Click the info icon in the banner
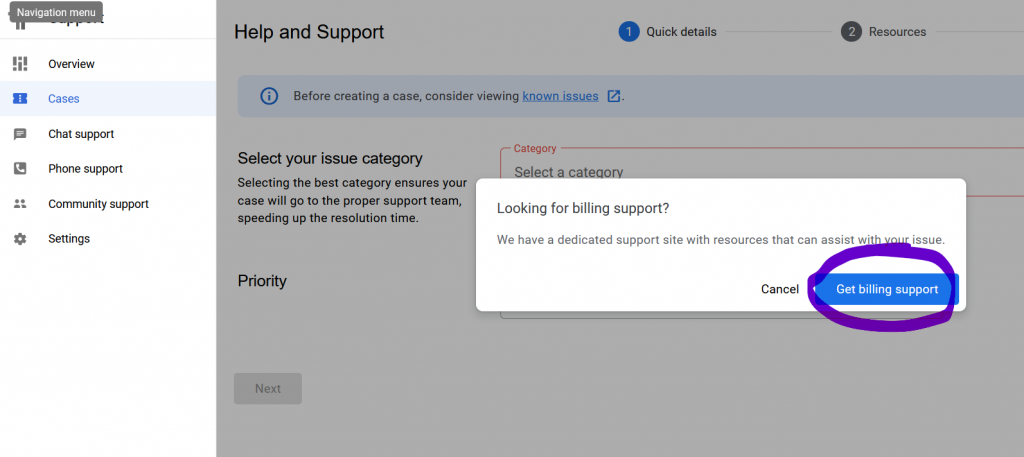Viewport: 1024px width, 457px height. 269,96
